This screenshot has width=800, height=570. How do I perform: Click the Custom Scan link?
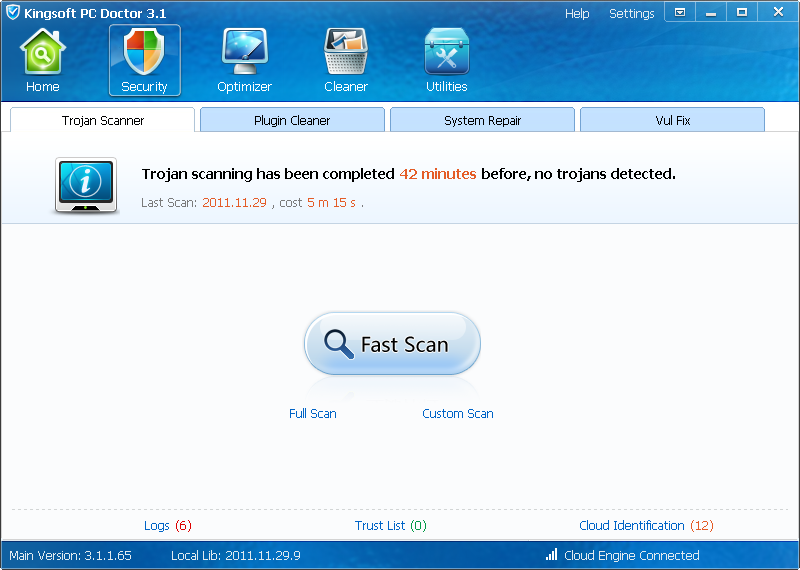pos(458,413)
